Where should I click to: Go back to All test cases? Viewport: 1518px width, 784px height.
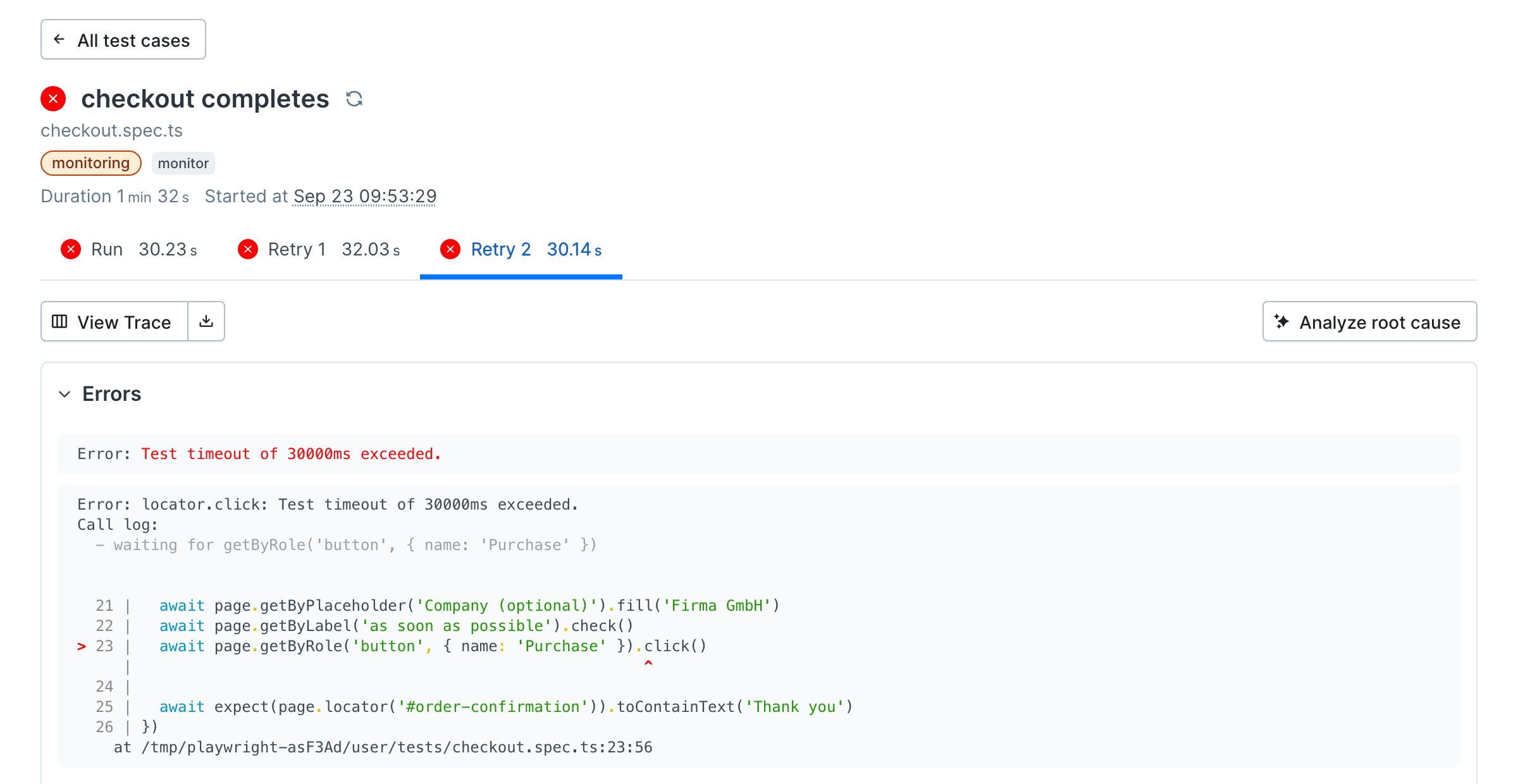pyautogui.click(x=123, y=40)
